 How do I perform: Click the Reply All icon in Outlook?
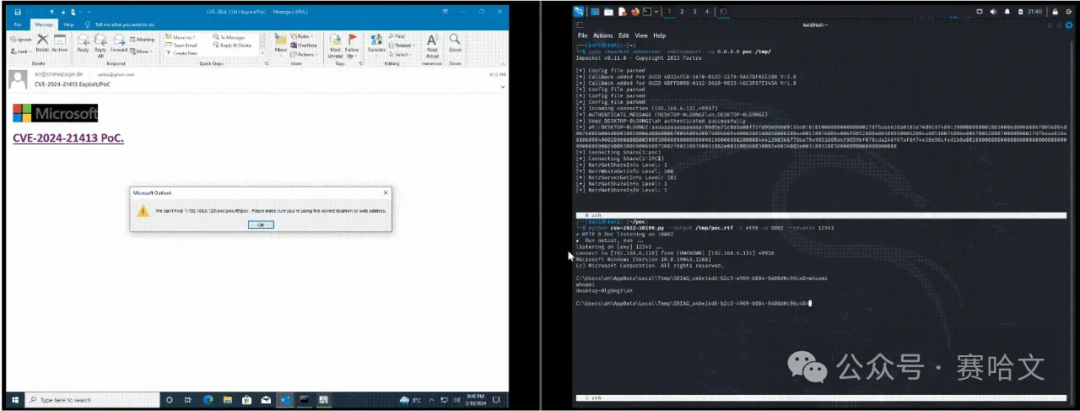[x=101, y=45]
